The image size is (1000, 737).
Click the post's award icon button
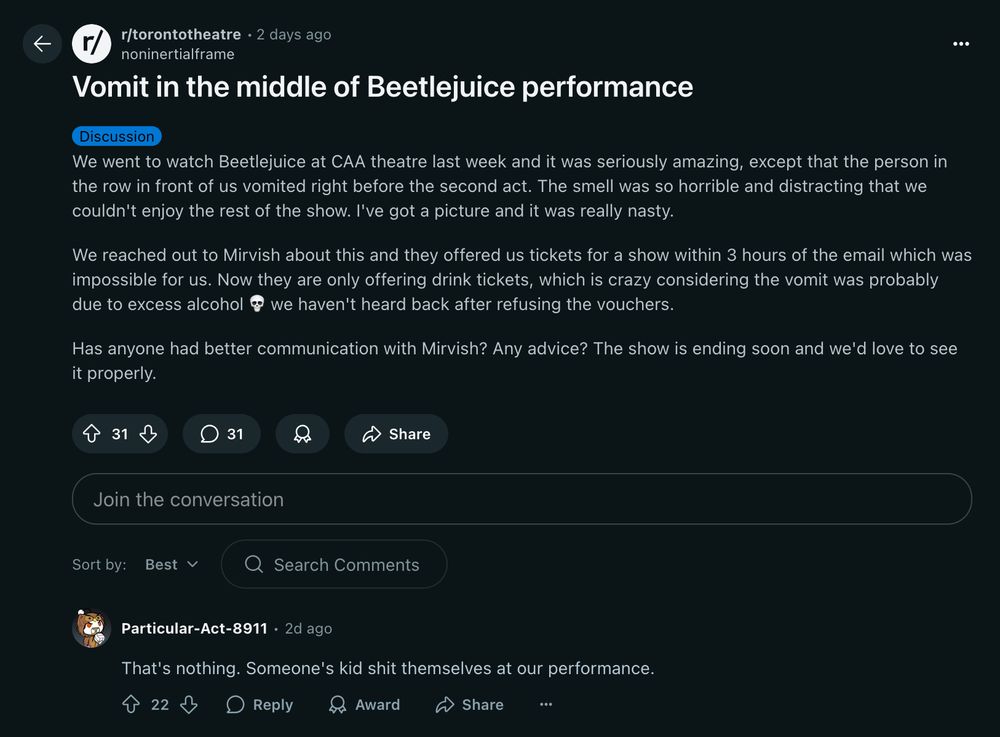tap(302, 434)
